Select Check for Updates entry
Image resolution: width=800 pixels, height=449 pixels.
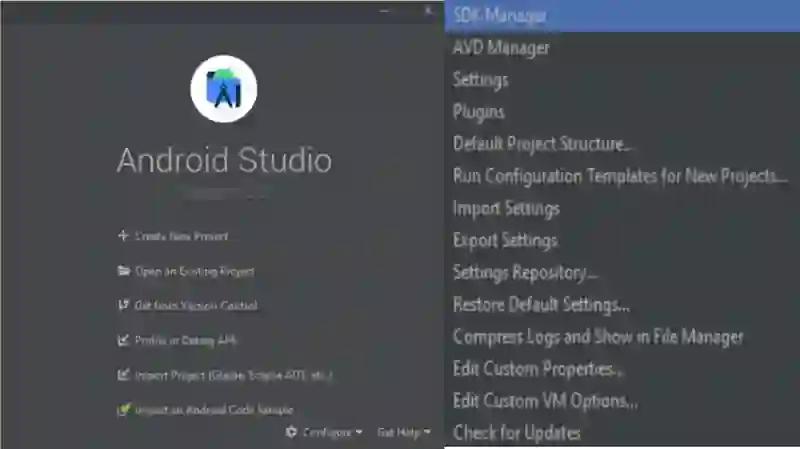click(622, 433)
